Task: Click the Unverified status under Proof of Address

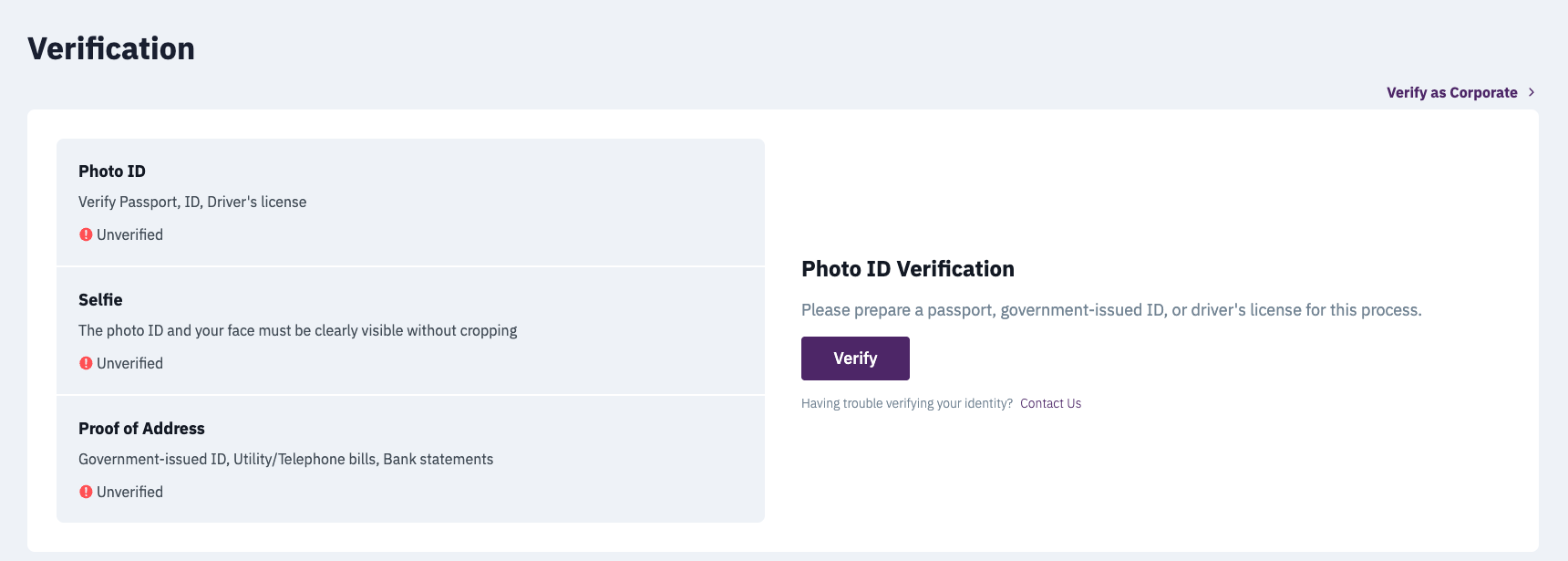Action: point(129,492)
